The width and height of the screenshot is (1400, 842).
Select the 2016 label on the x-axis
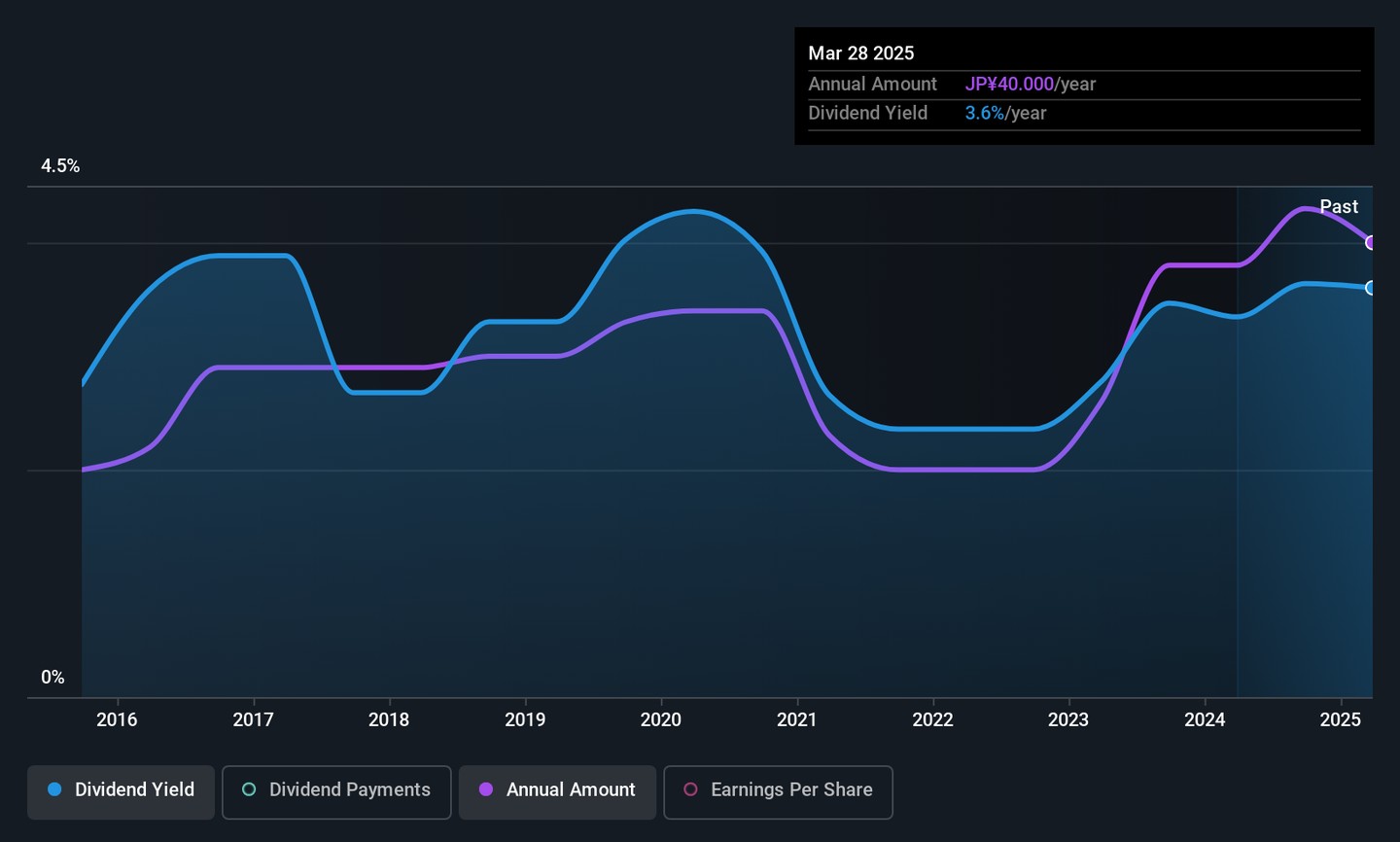pyautogui.click(x=117, y=719)
